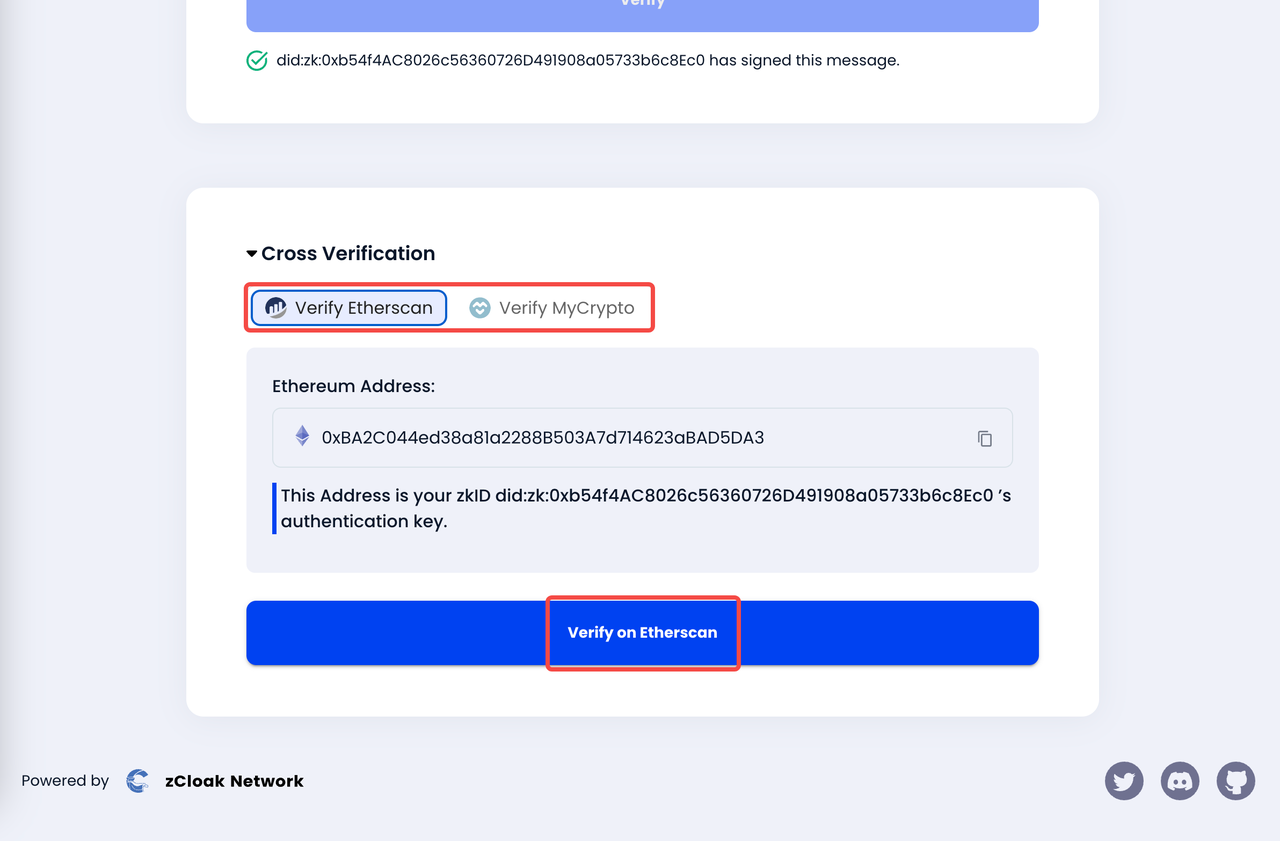Copy the Ethereum address with copy icon

pyautogui.click(x=985, y=438)
